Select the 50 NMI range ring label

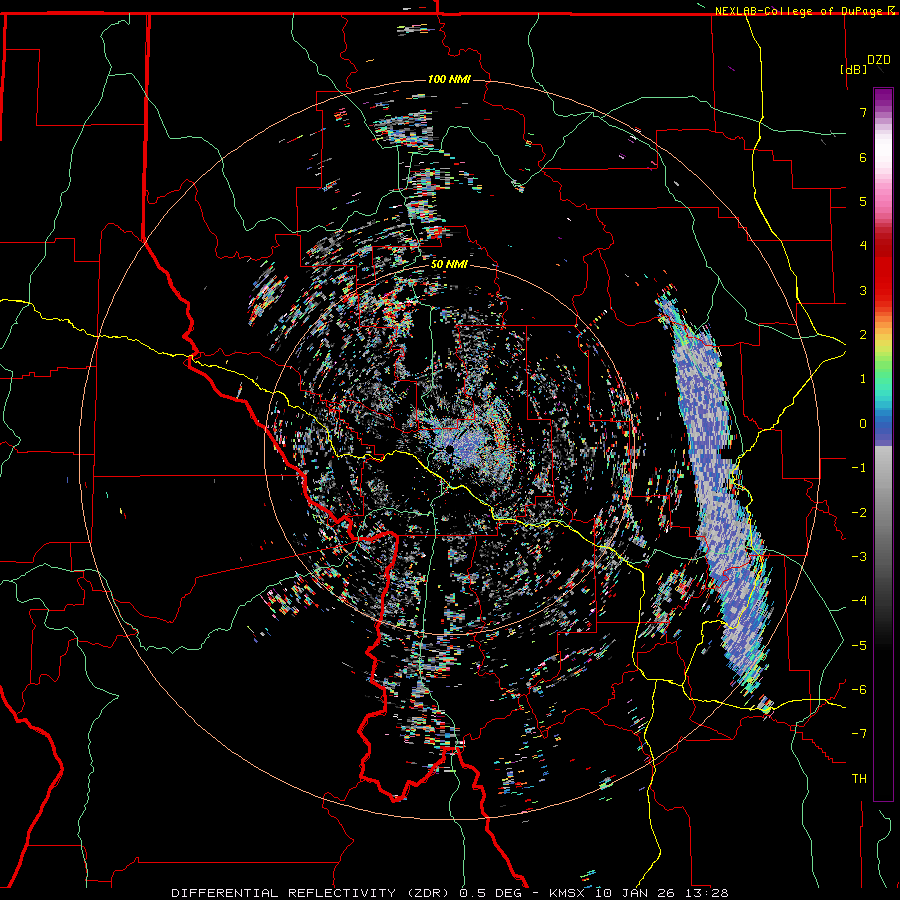pos(449,264)
